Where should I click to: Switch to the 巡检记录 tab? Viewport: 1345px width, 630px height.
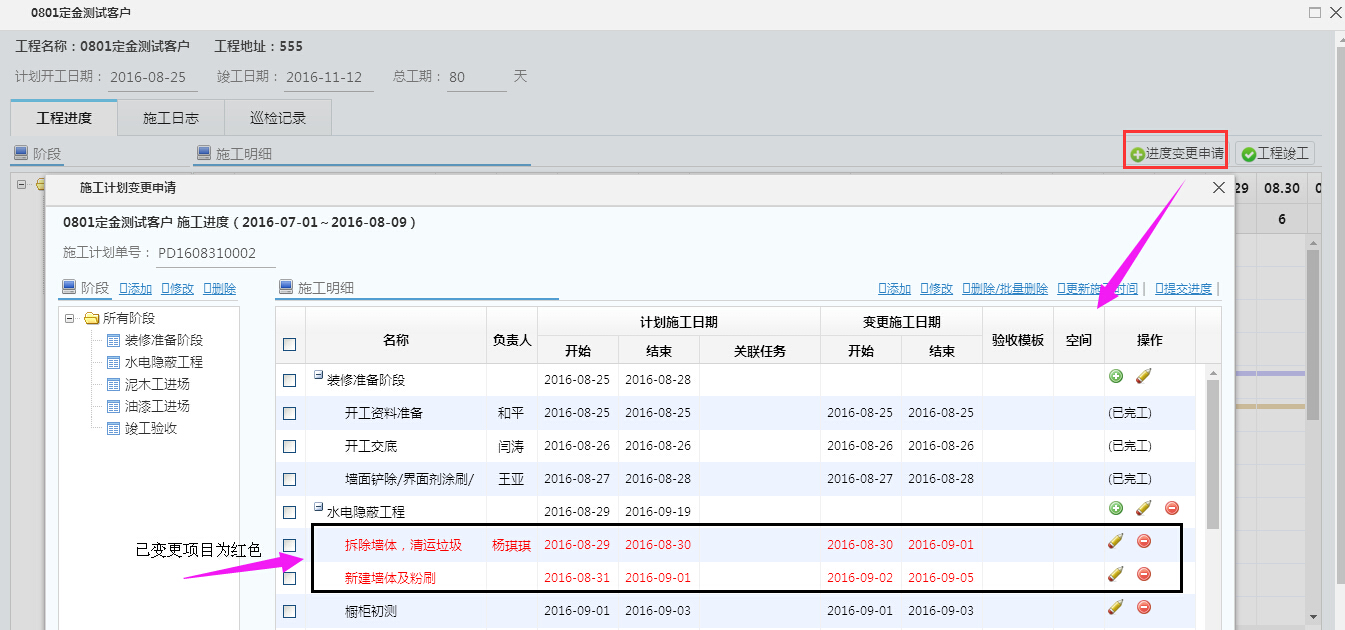coord(278,117)
